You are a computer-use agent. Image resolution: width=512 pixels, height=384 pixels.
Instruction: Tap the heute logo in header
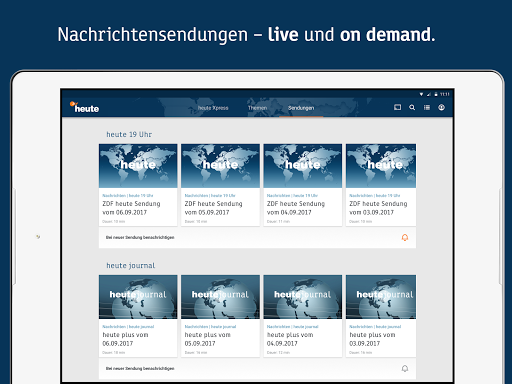coord(84,107)
